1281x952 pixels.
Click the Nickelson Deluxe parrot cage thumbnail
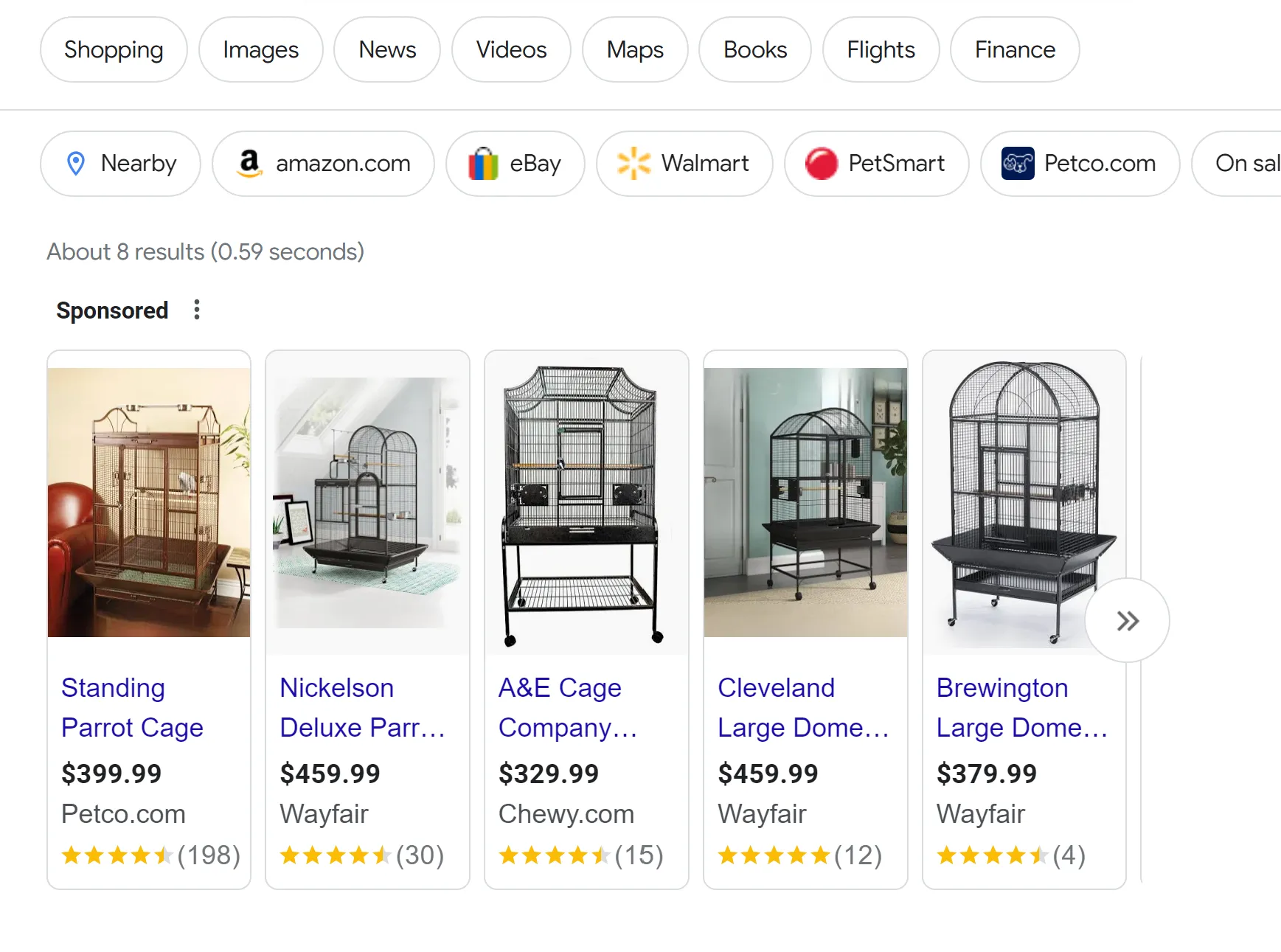[x=367, y=501]
